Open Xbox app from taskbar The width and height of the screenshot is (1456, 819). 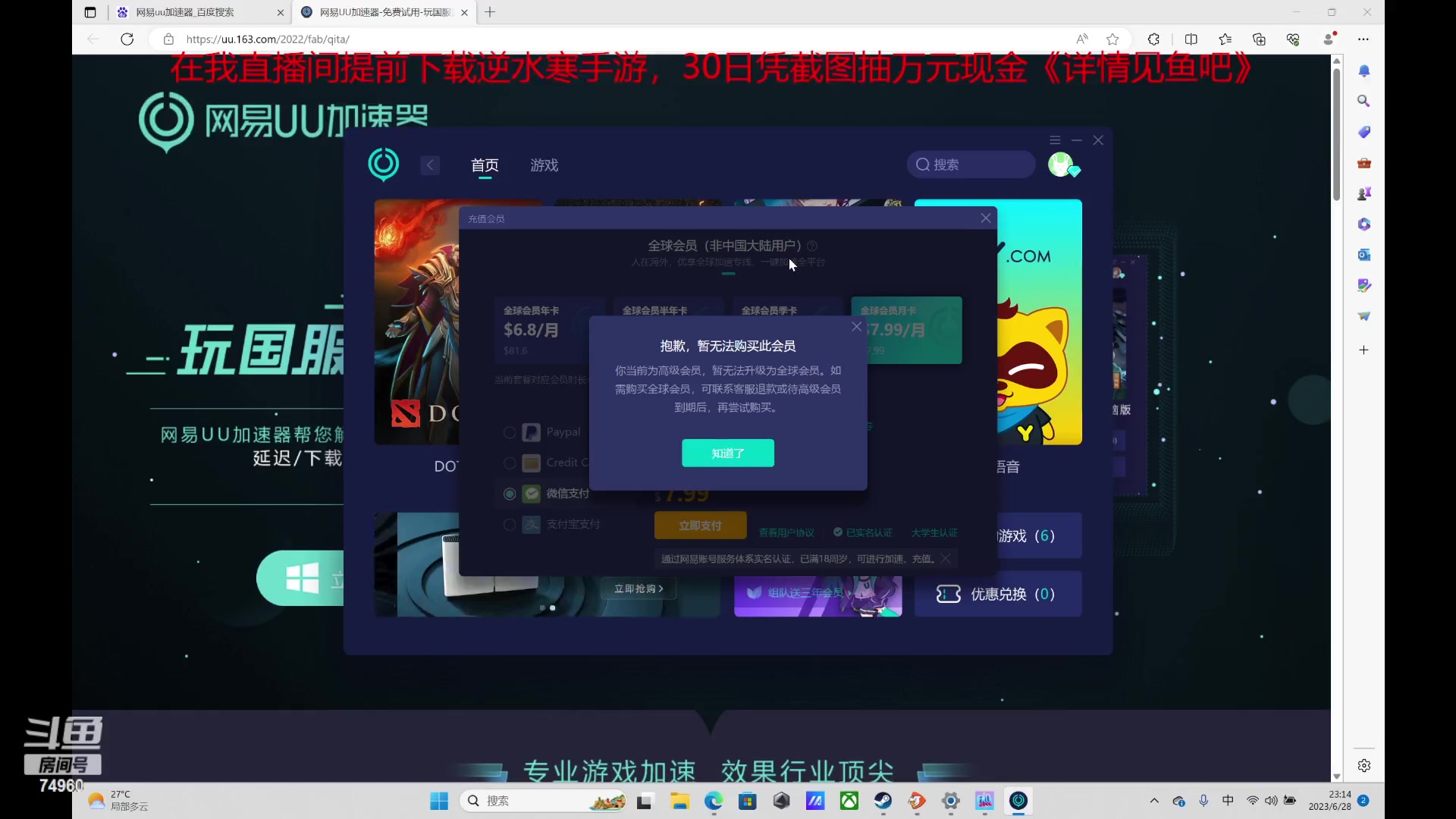coord(849,801)
